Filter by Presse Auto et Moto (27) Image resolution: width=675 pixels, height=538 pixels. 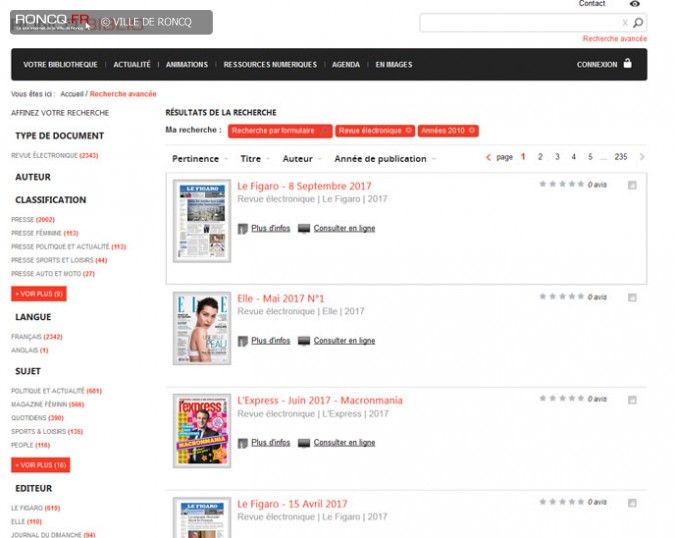pos(53,274)
